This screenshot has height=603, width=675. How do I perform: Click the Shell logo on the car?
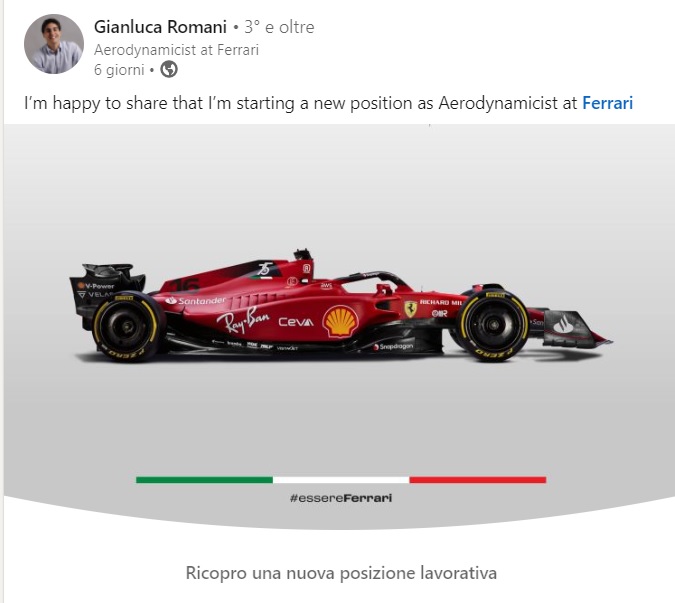point(340,321)
